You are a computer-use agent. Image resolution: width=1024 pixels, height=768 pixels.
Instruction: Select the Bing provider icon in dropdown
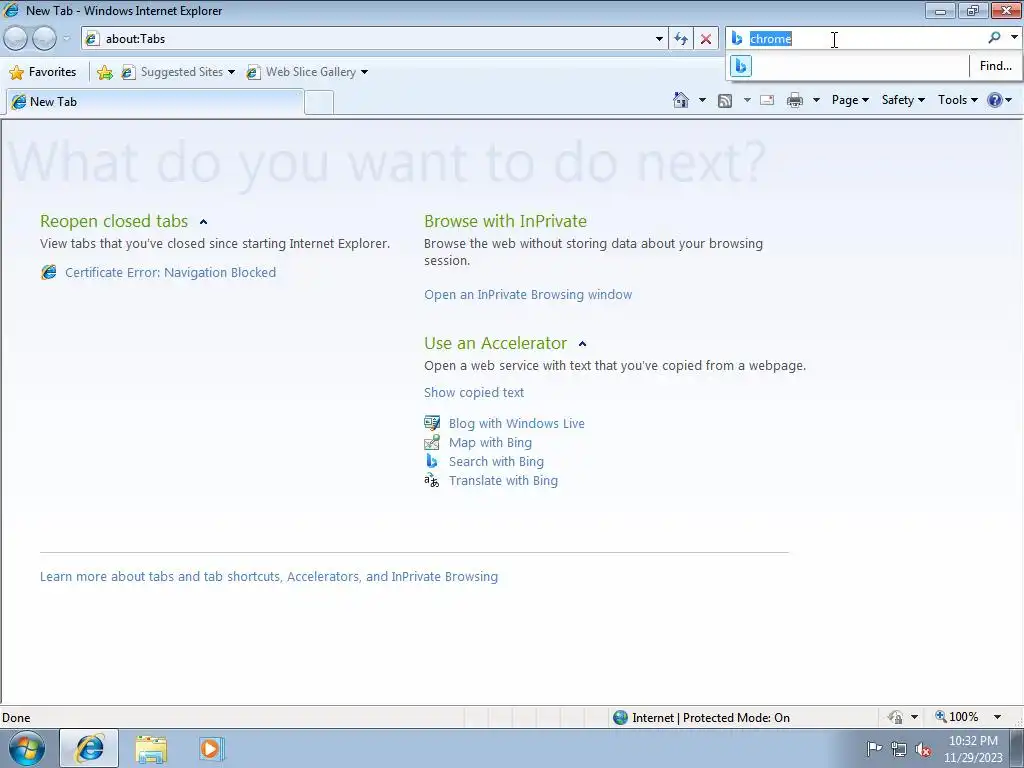[741, 66]
